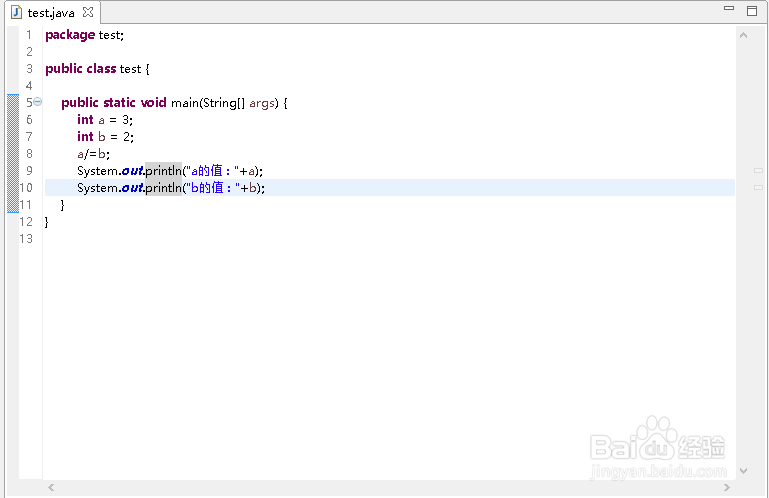
Task: Click the Java file icon on test.java tab
Action: [x=16, y=13]
